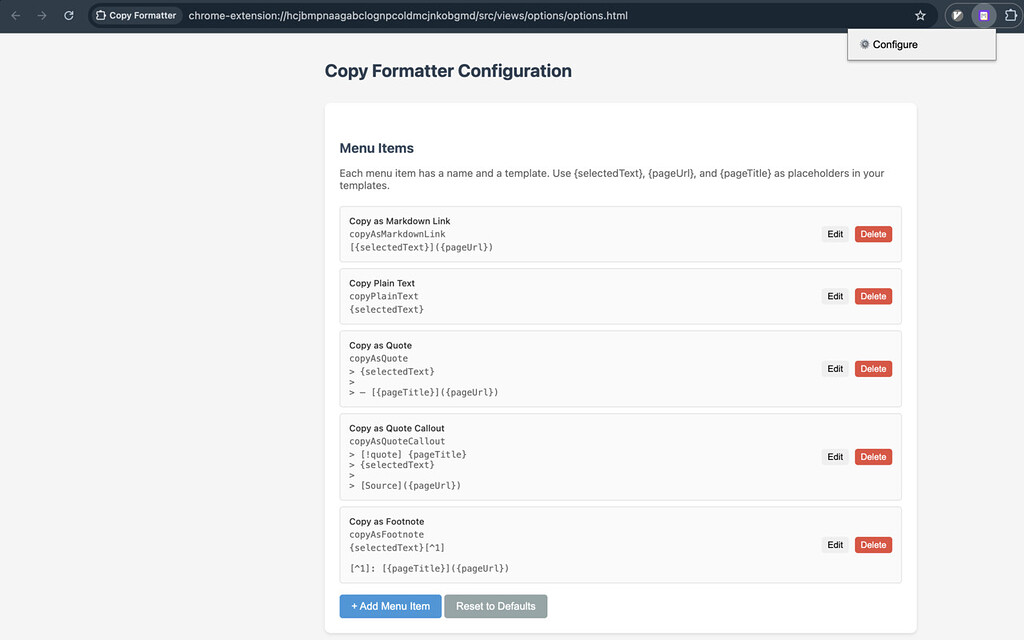
Task: Click the Copy Formatter extension icon in the toolbar
Action: 984,15
